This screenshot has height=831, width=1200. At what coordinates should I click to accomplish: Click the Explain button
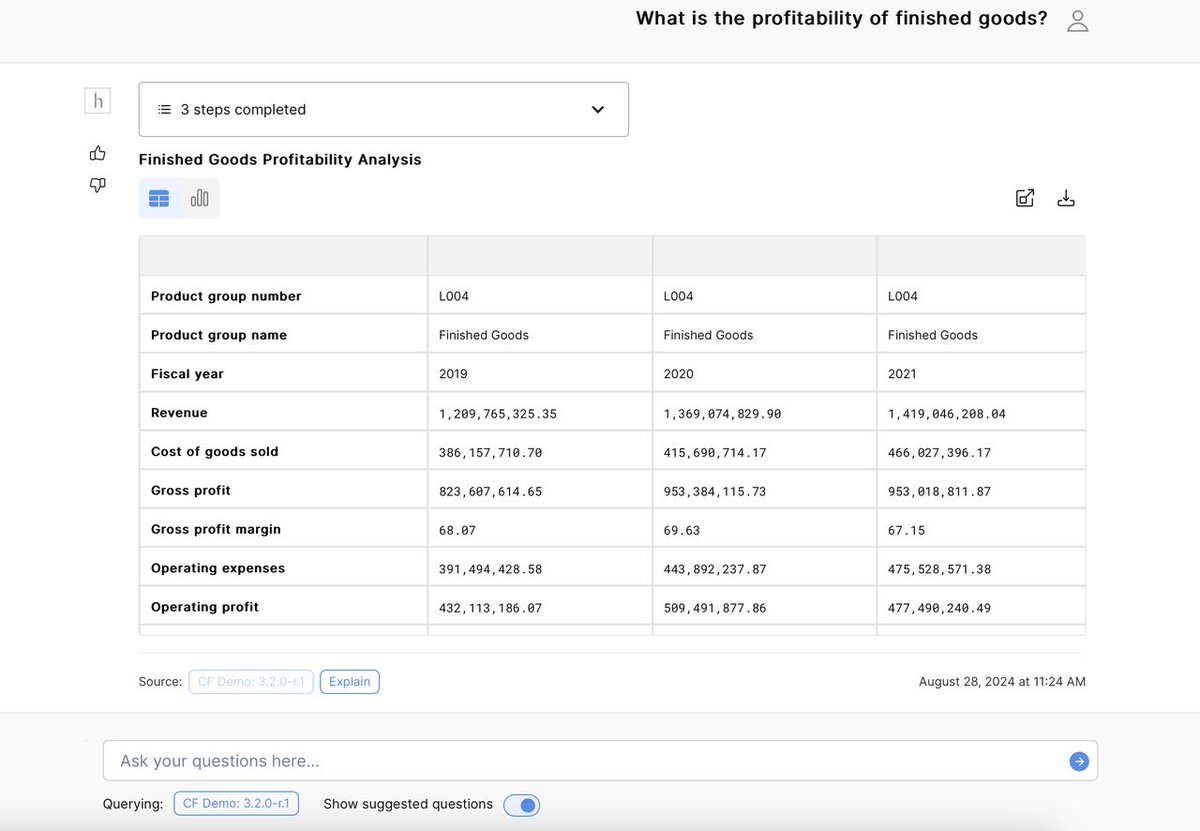[350, 682]
